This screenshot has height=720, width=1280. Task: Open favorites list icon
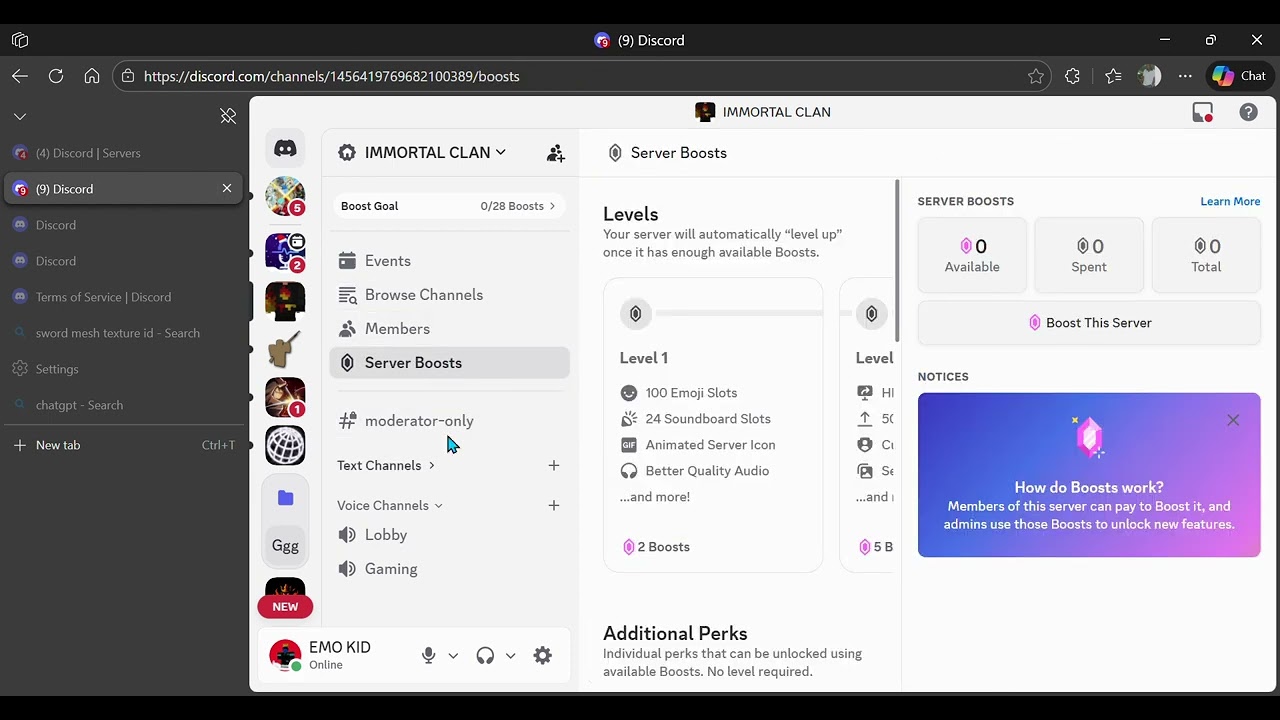click(1113, 76)
